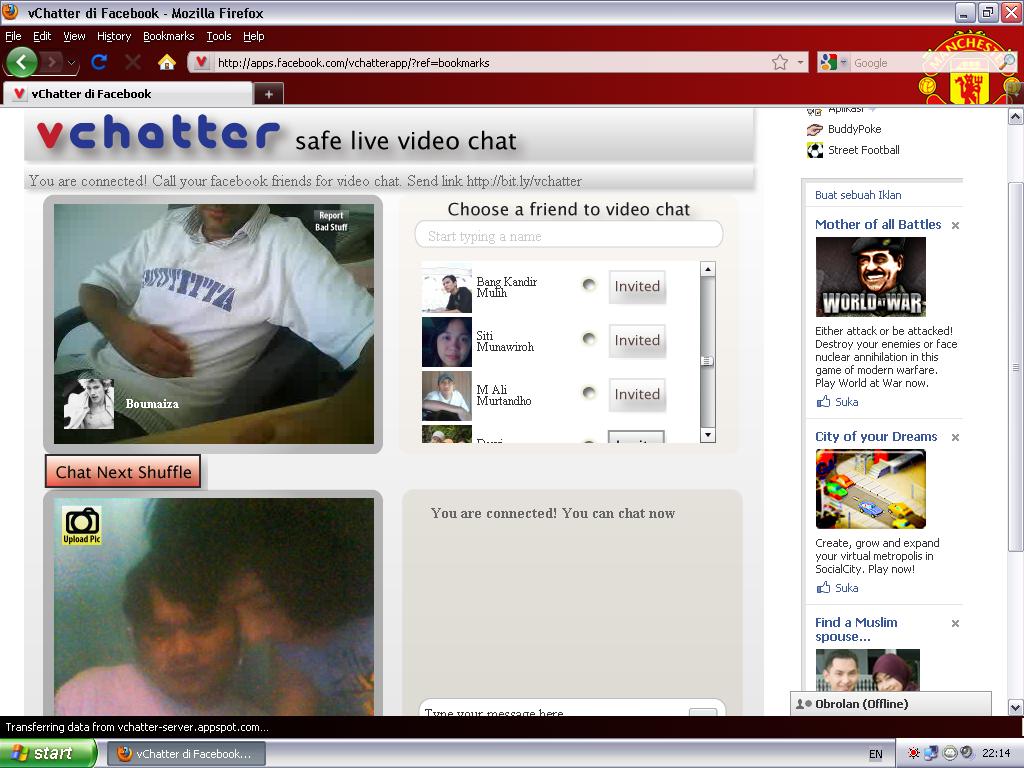This screenshot has width=1024, height=768.
Task: Click the Chat Next Shuffle button
Action: click(123, 472)
